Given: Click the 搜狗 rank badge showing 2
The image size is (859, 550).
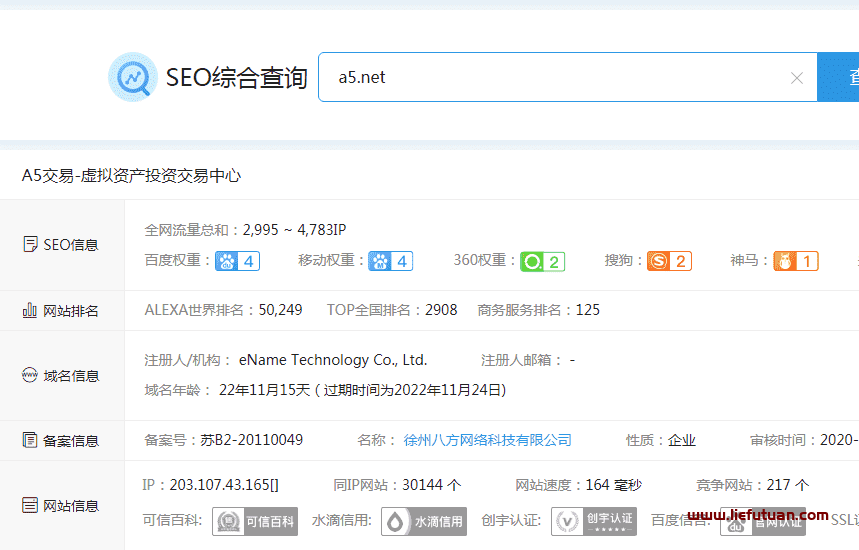Looking at the screenshot, I should coord(669,261).
